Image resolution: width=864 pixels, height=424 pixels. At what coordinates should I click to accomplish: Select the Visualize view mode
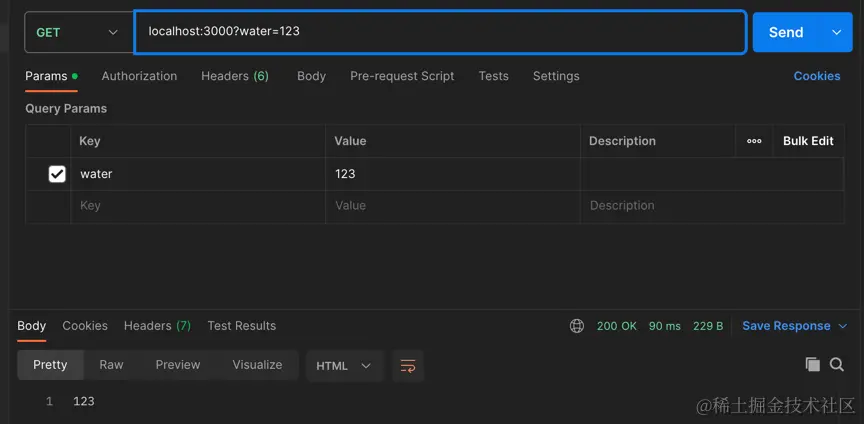click(x=257, y=365)
